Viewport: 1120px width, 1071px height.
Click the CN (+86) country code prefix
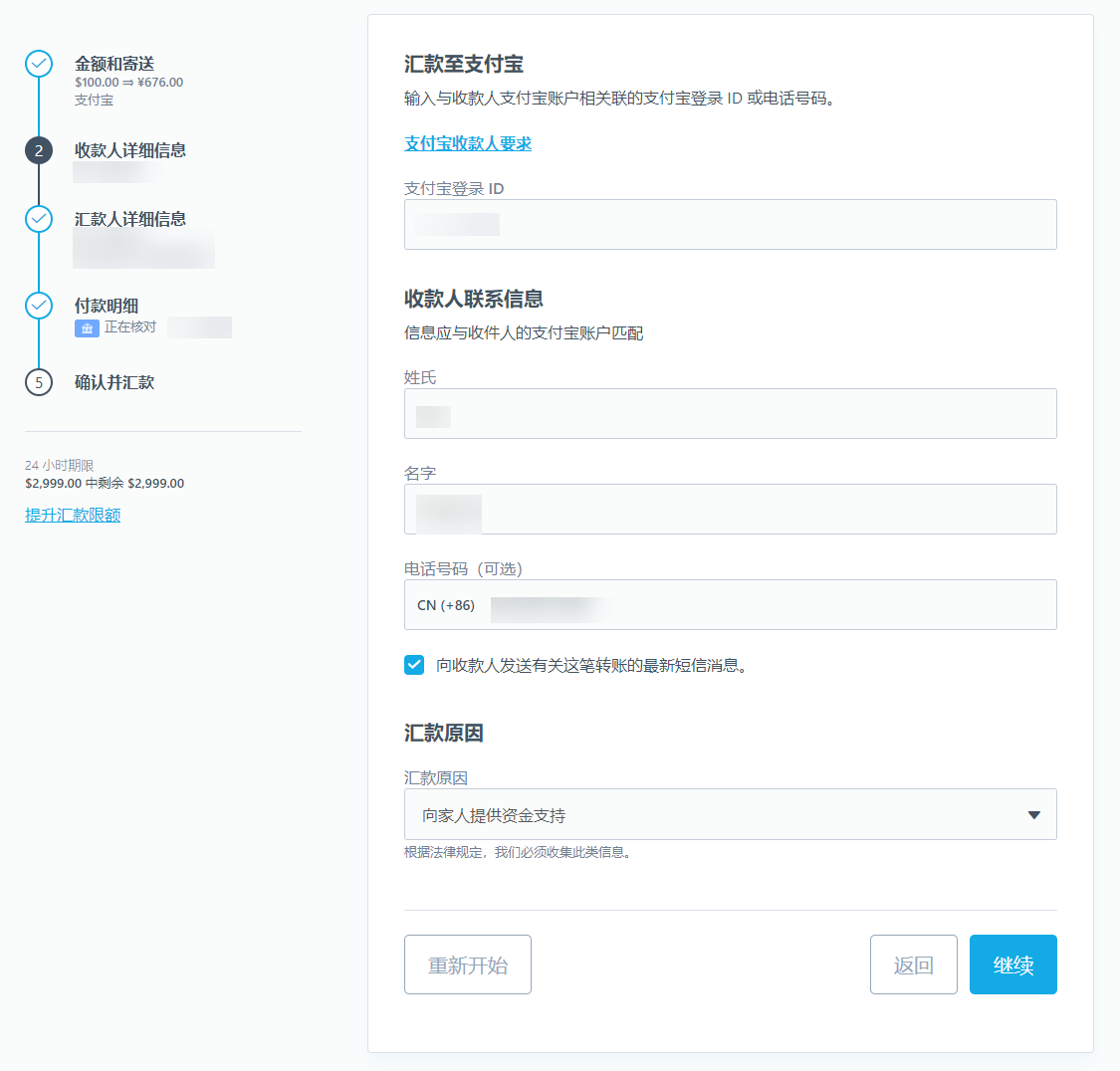click(446, 605)
